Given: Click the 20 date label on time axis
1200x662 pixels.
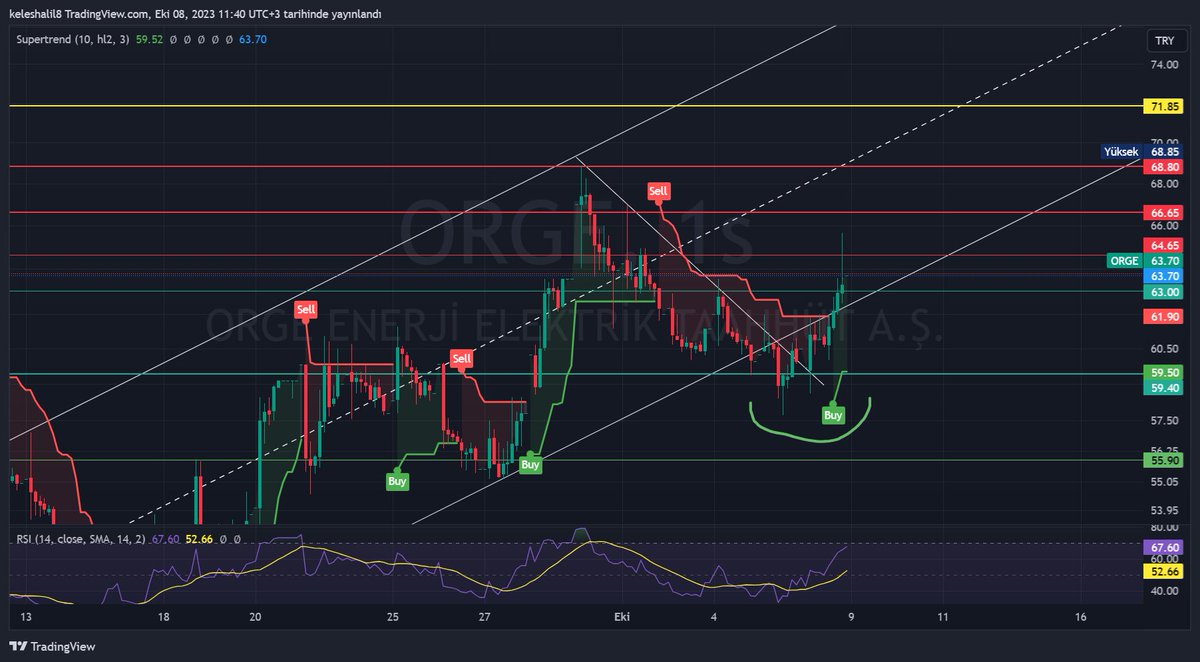Looking at the screenshot, I should coord(255,618).
